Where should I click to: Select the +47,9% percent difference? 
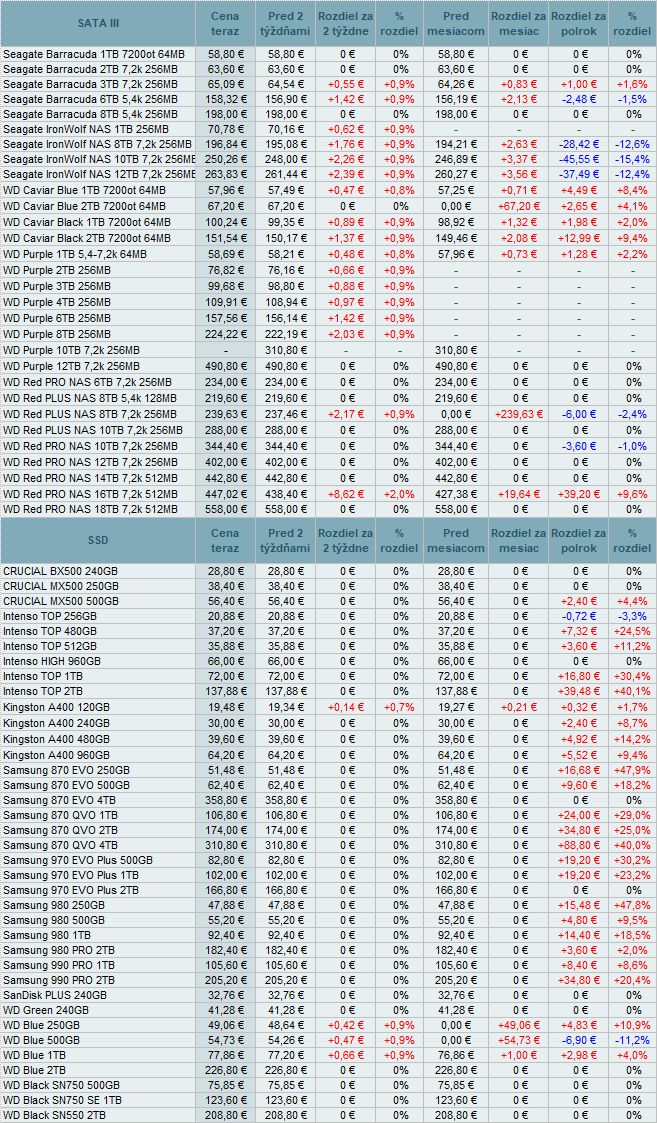click(633, 770)
